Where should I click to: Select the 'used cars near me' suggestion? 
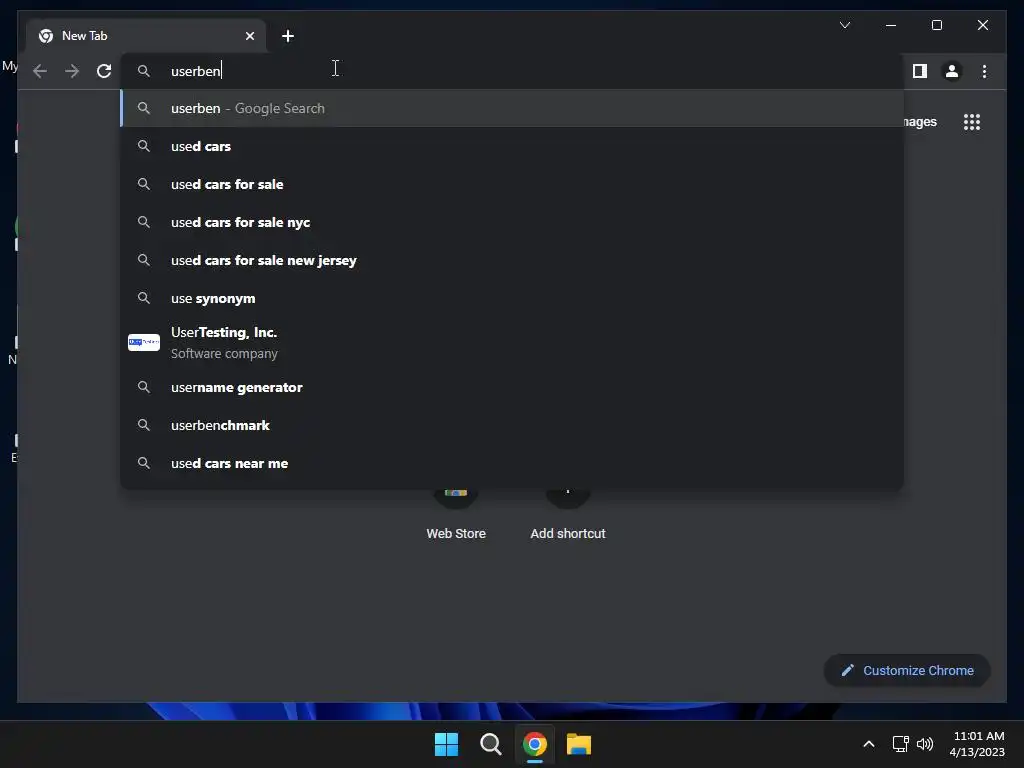pos(513,463)
